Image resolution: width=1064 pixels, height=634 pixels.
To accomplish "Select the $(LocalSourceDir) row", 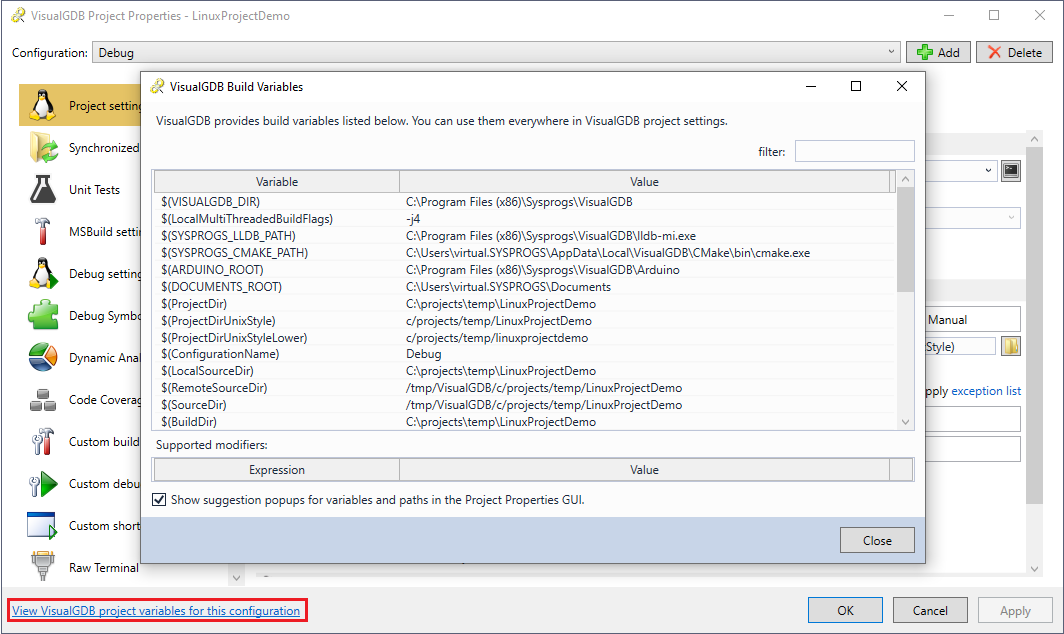I will pyautogui.click(x=525, y=371).
